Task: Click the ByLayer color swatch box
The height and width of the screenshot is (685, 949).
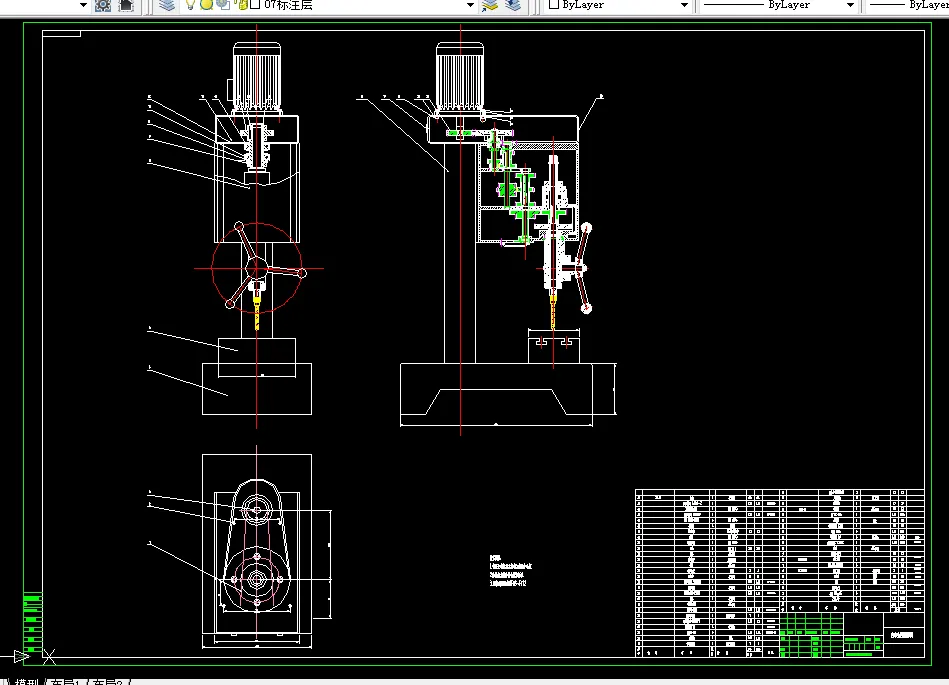Action: [554, 4]
